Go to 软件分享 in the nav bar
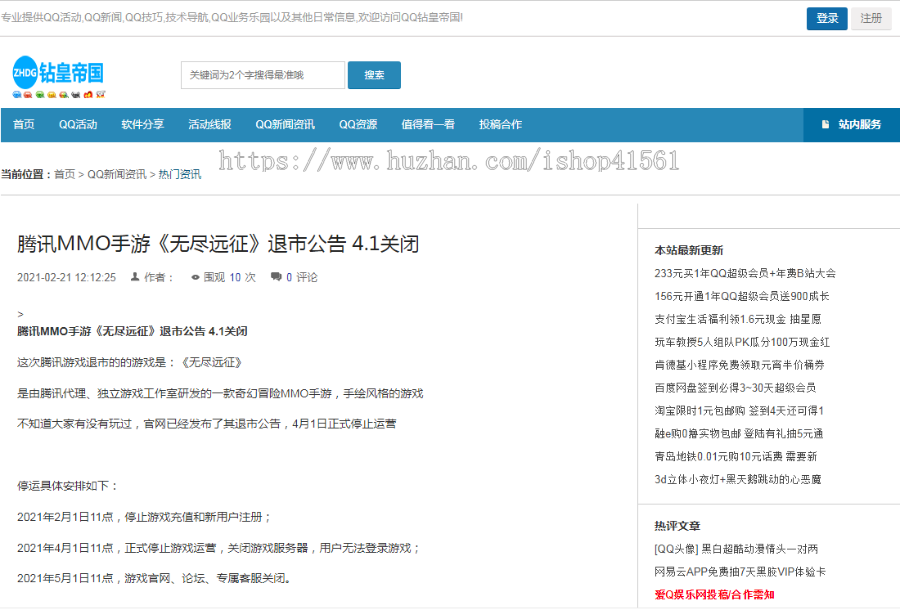The width and height of the screenshot is (900, 610). (142, 125)
